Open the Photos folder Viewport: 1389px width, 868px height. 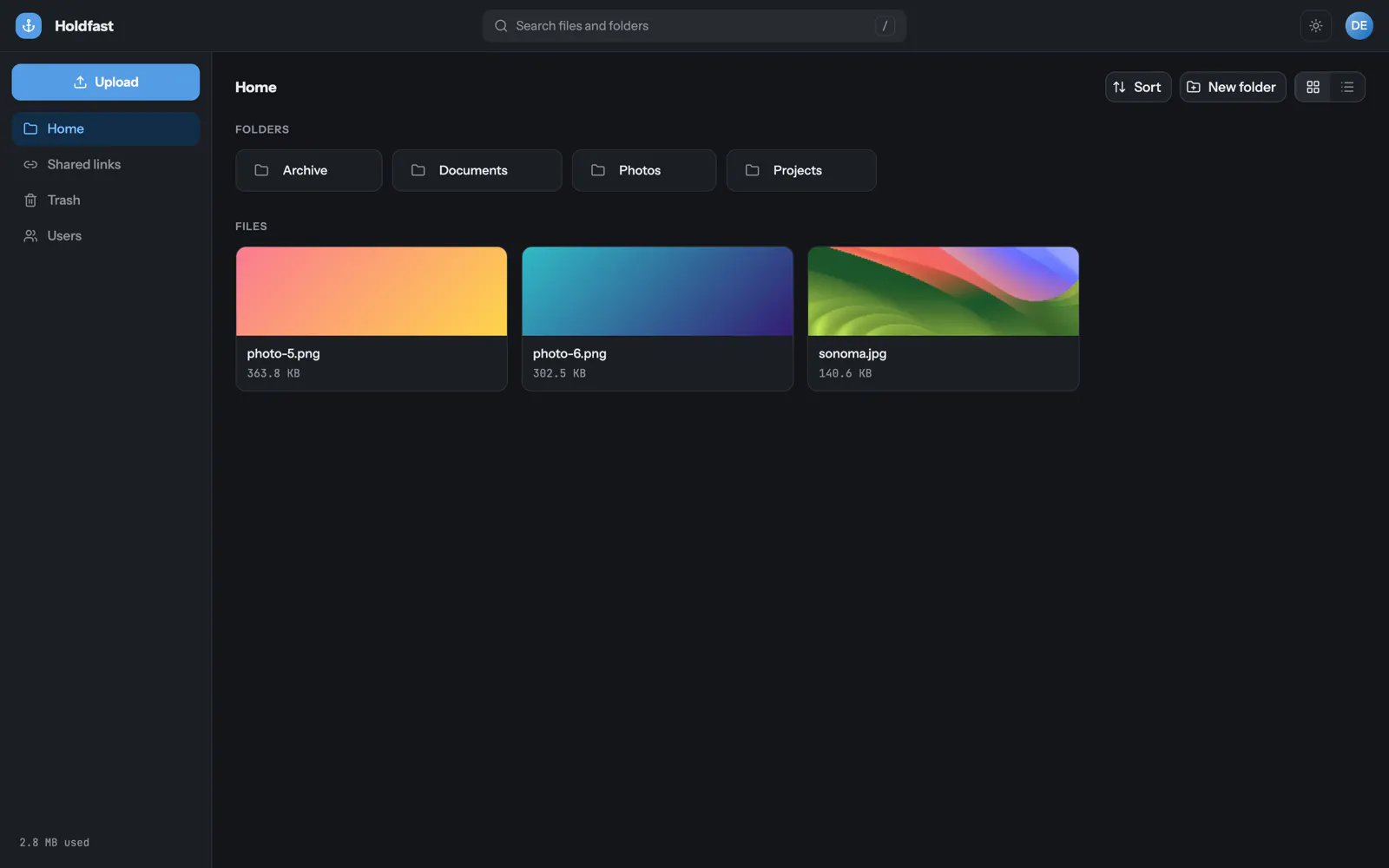click(644, 170)
